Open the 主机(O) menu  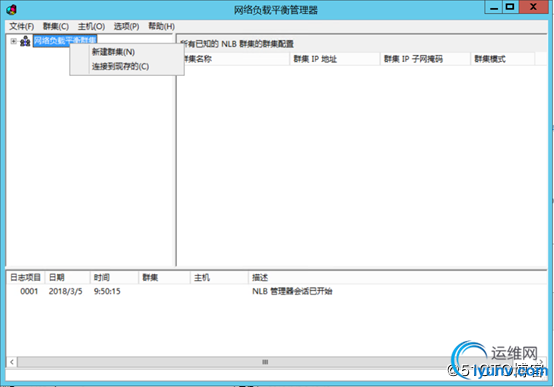[x=91, y=27]
